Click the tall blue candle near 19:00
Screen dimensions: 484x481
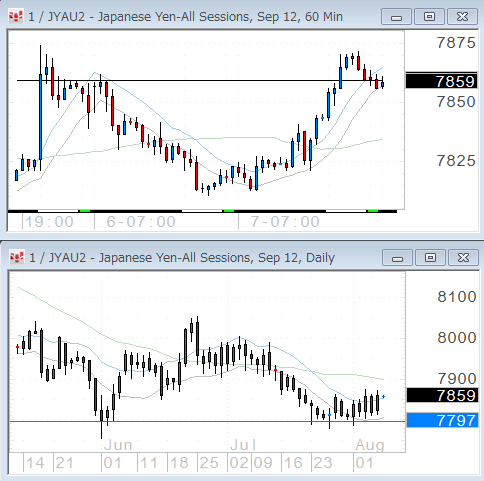pyautogui.click(x=41, y=117)
